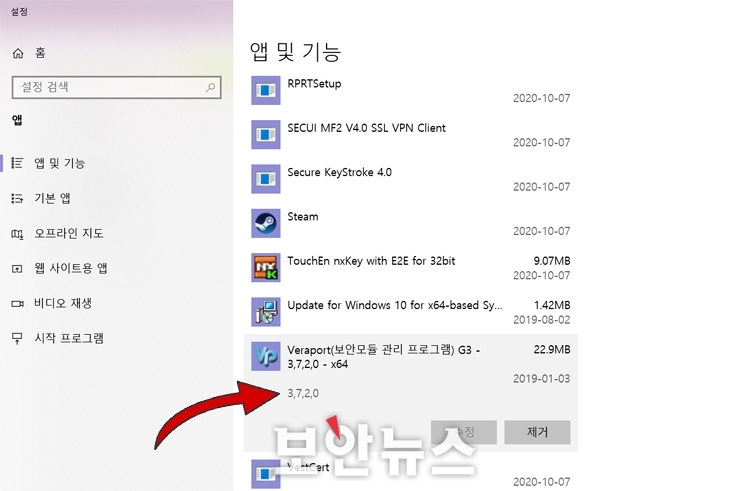The width and height of the screenshot is (750, 491).
Task: Select Secure KeyStroke 4.0 entry
Action: pos(339,173)
